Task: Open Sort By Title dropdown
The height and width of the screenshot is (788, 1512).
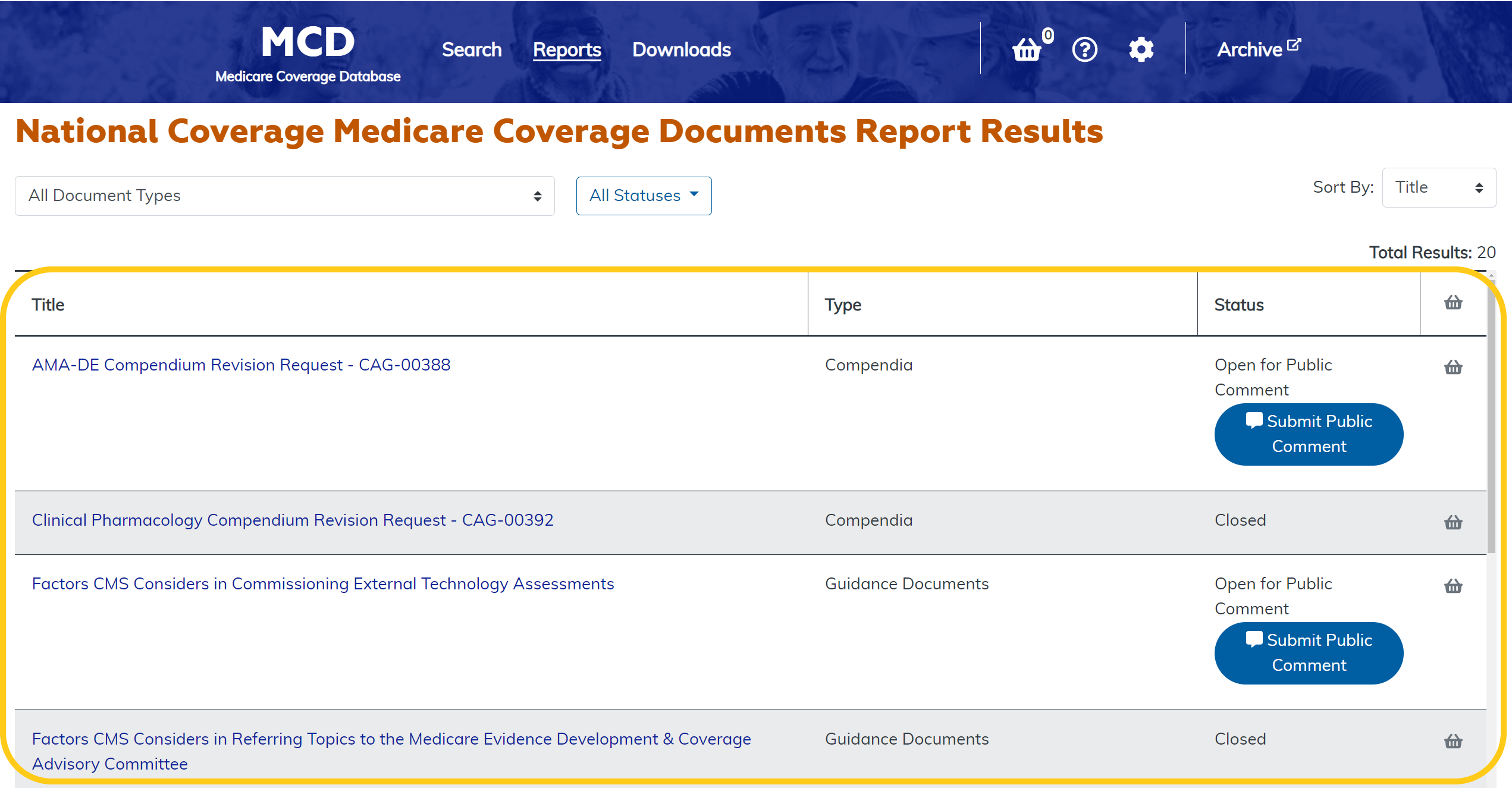Action: (1438, 187)
